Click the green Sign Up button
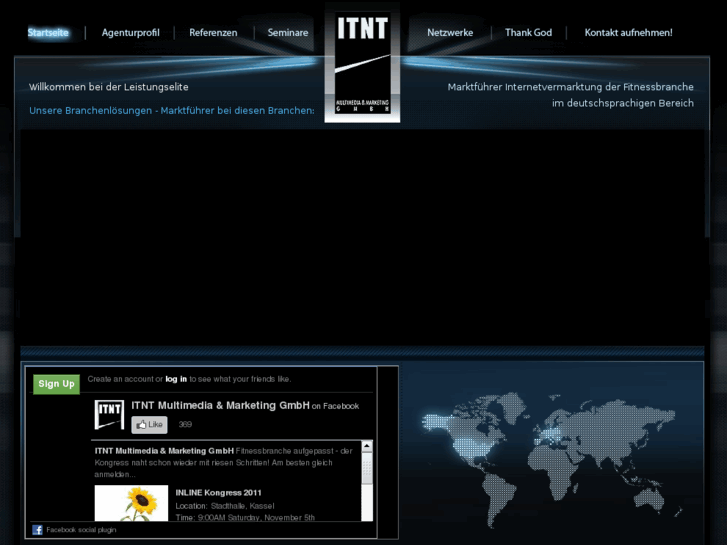This screenshot has width=727, height=545. [56, 384]
